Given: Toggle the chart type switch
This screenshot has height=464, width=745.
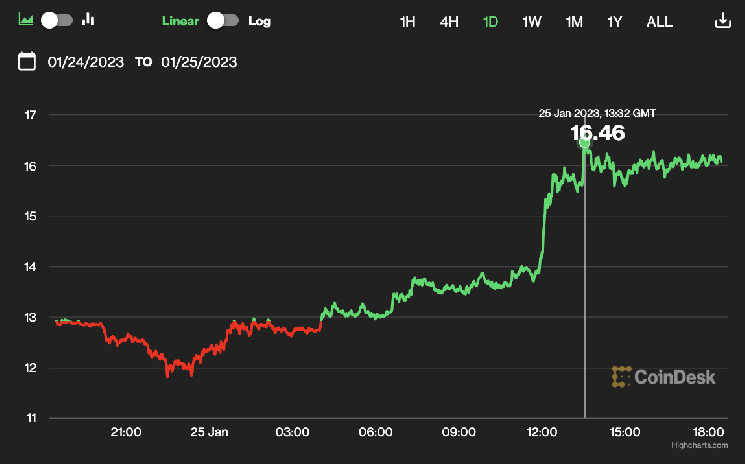Looking at the screenshot, I should [57, 20].
